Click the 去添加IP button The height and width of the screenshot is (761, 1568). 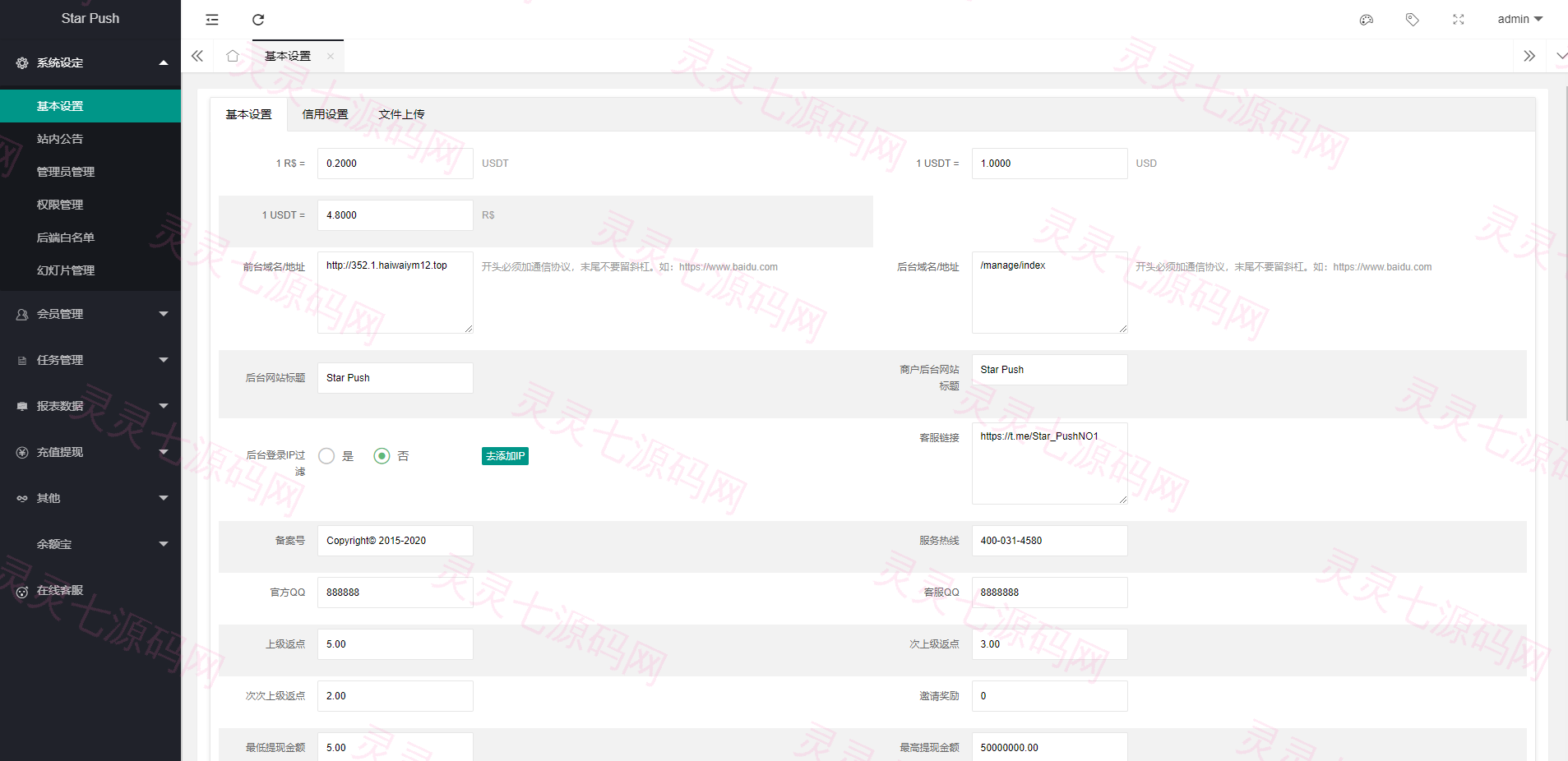505,456
